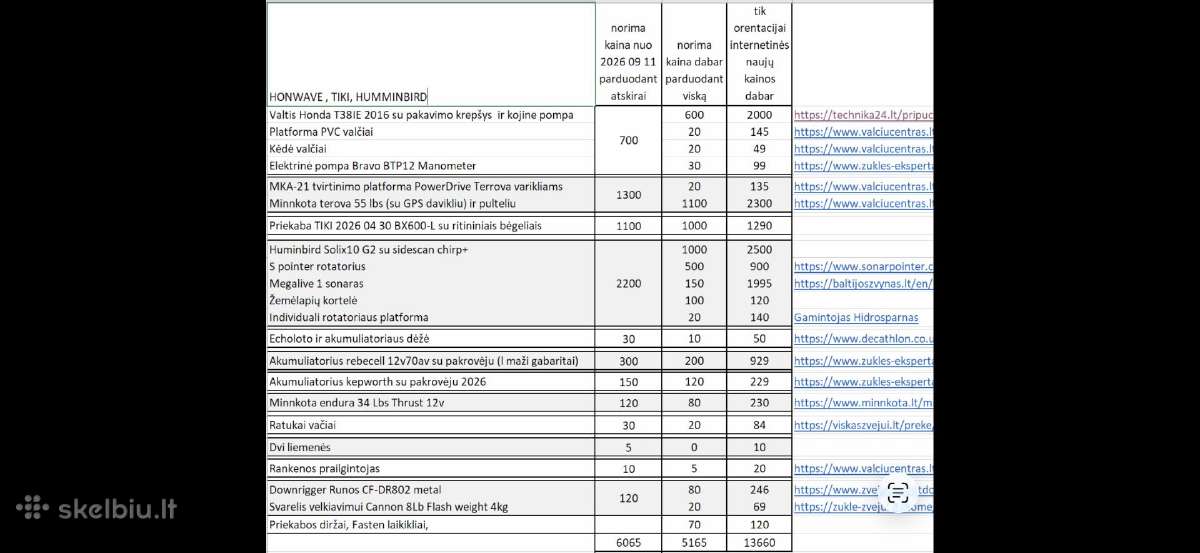This screenshot has width=1200, height=553.
Task: Open zukle-zvej link in Svarelis velkiavimui row
Action: click(x=864, y=507)
